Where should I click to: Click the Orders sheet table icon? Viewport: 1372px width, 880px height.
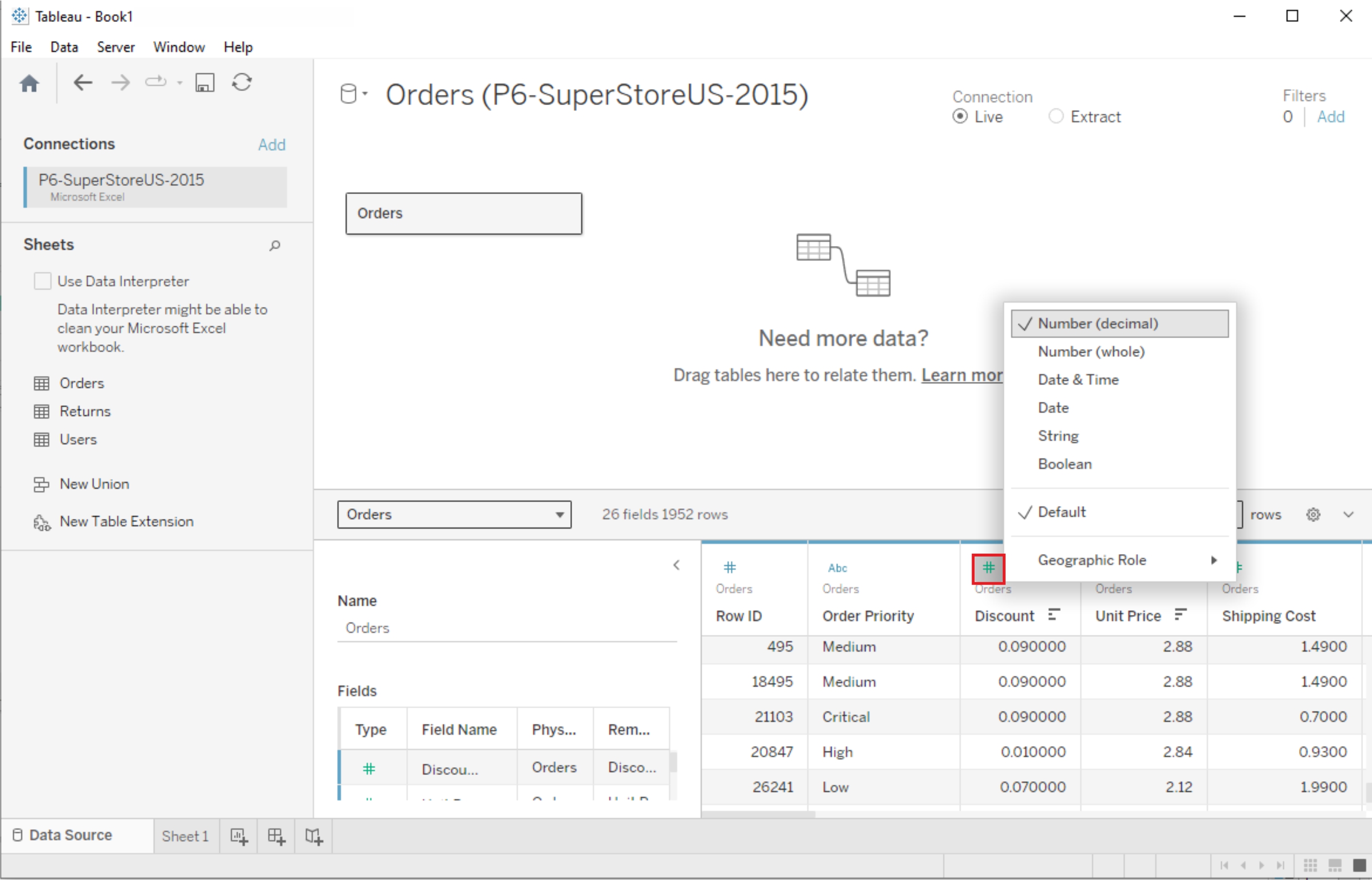tap(41, 383)
